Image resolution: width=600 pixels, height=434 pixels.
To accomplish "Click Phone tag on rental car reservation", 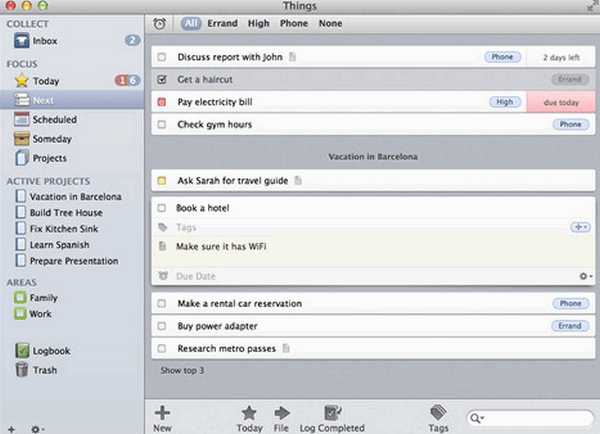I will 571,303.
